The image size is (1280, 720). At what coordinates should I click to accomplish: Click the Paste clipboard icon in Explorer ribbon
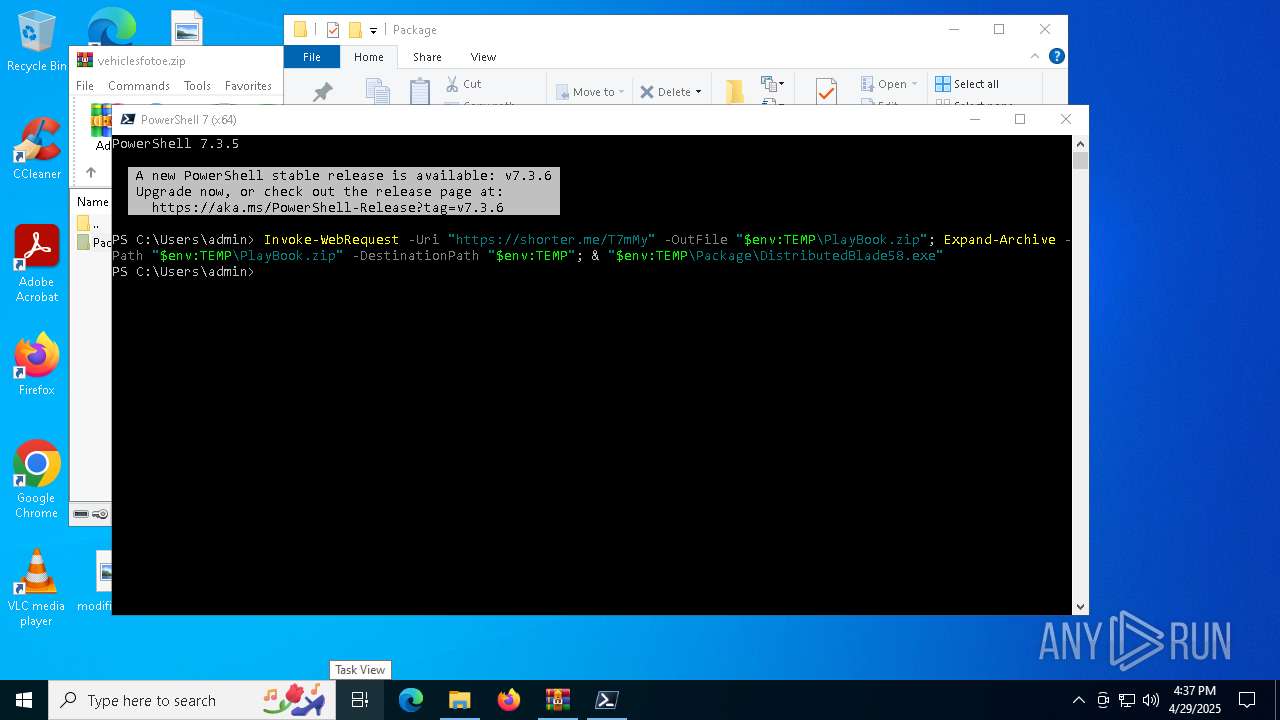tap(420, 91)
